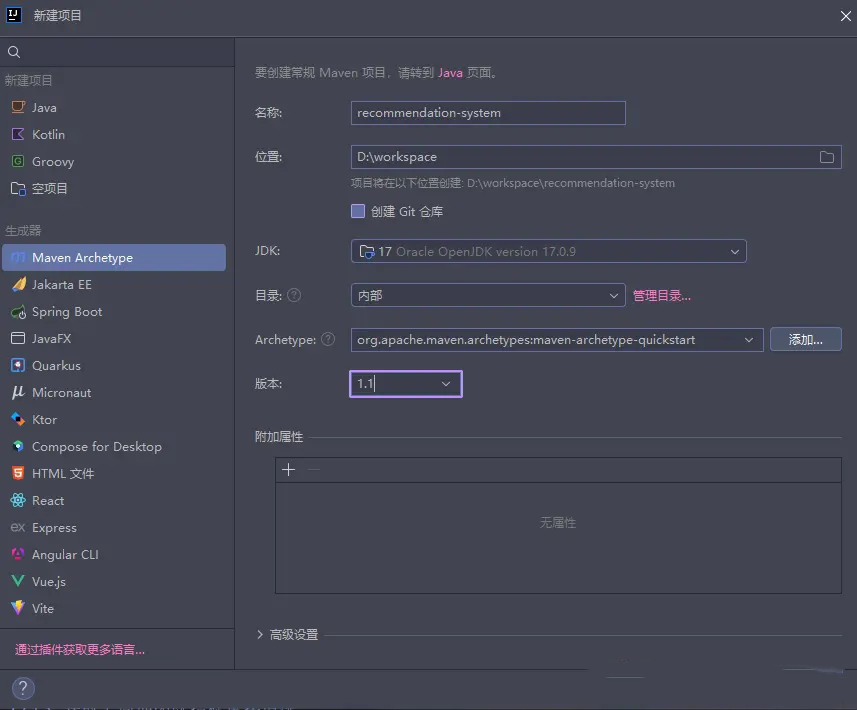The width and height of the screenshot is (857, 710).
Task: Choose Vite generator
Action: (x=114, y=608)
